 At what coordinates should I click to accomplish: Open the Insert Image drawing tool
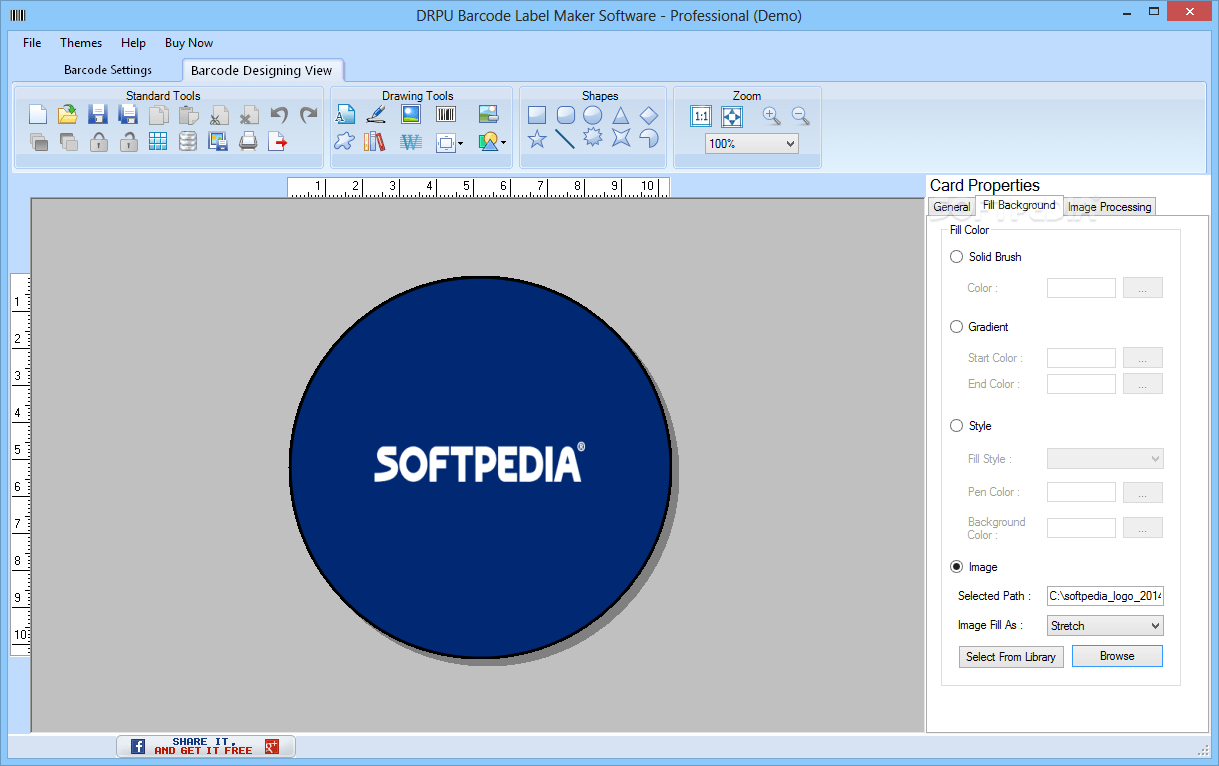pos(410,114)
